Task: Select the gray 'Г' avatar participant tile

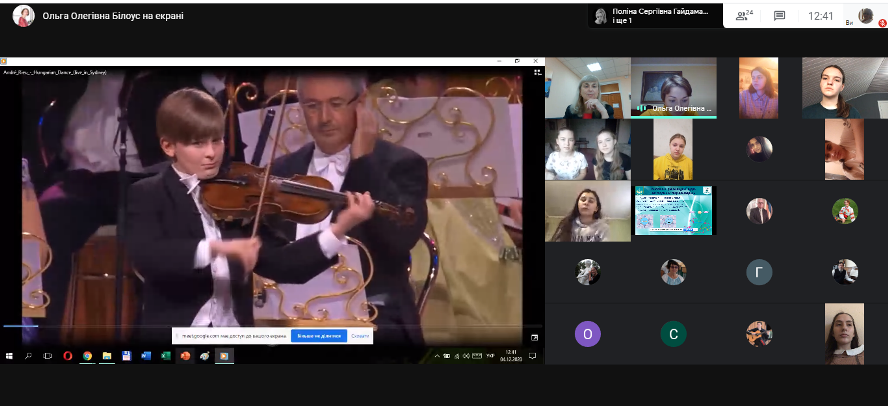Action: tap(759, 272)
